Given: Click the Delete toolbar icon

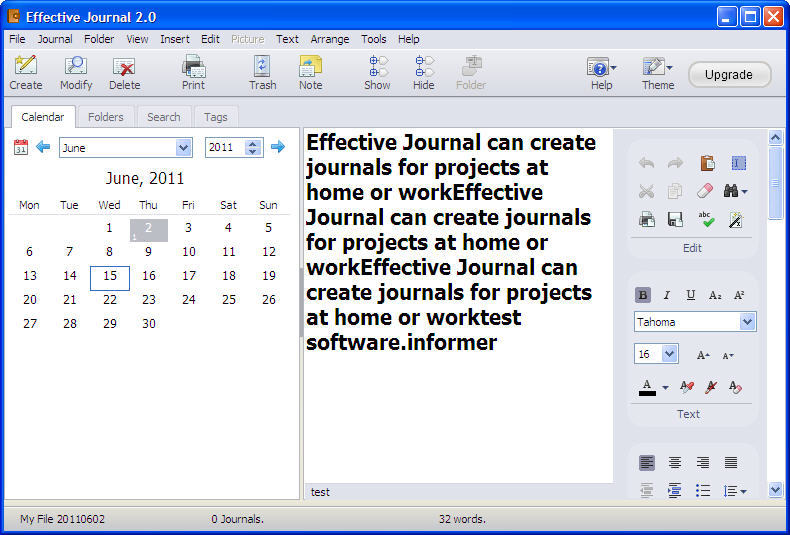Looking at the screenshot, I should 124,73.
